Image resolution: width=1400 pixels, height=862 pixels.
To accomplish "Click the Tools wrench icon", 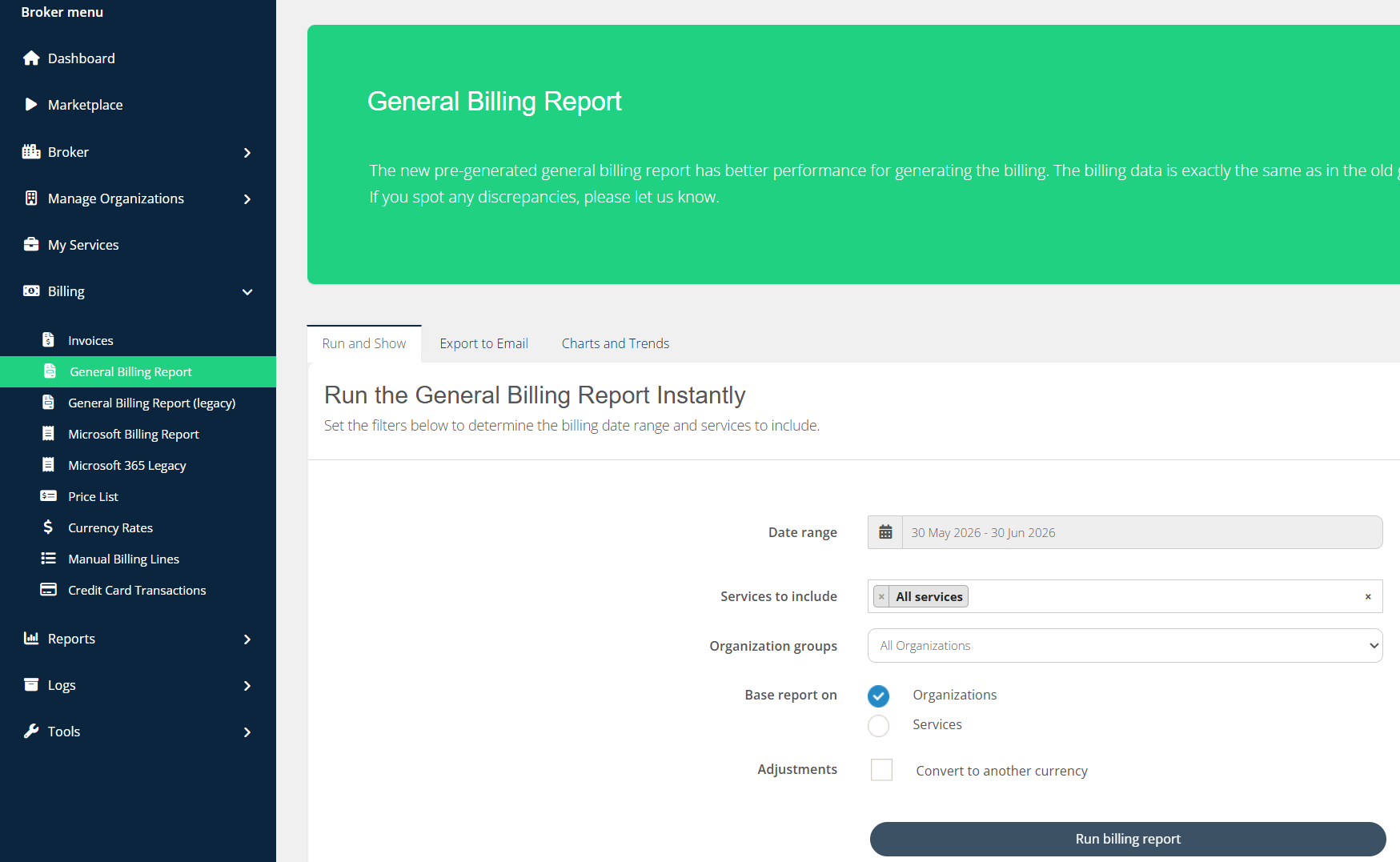I will (31, 731).
